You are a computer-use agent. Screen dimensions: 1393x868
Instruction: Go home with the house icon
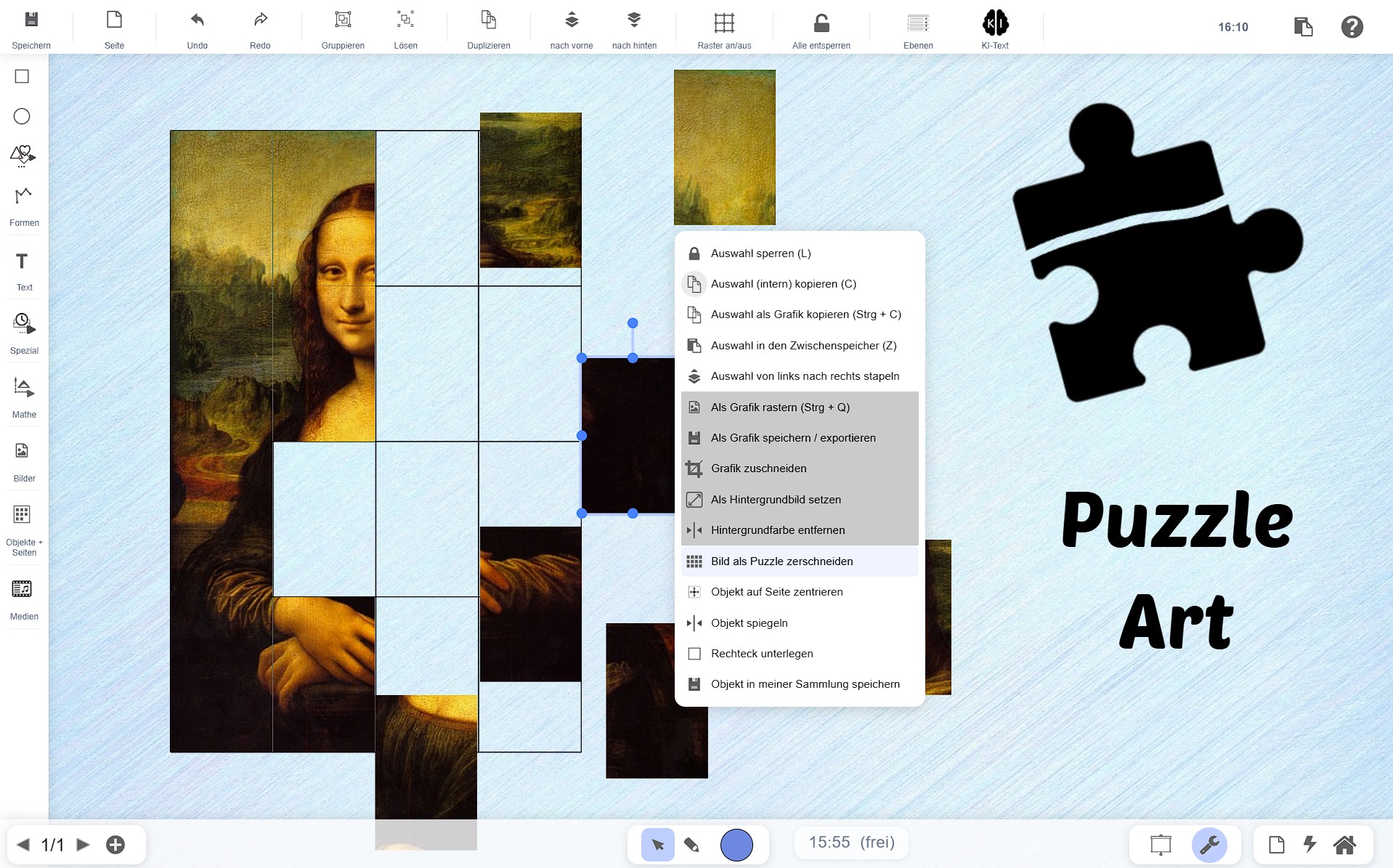pyautogui.click(x=1344, y=845)
